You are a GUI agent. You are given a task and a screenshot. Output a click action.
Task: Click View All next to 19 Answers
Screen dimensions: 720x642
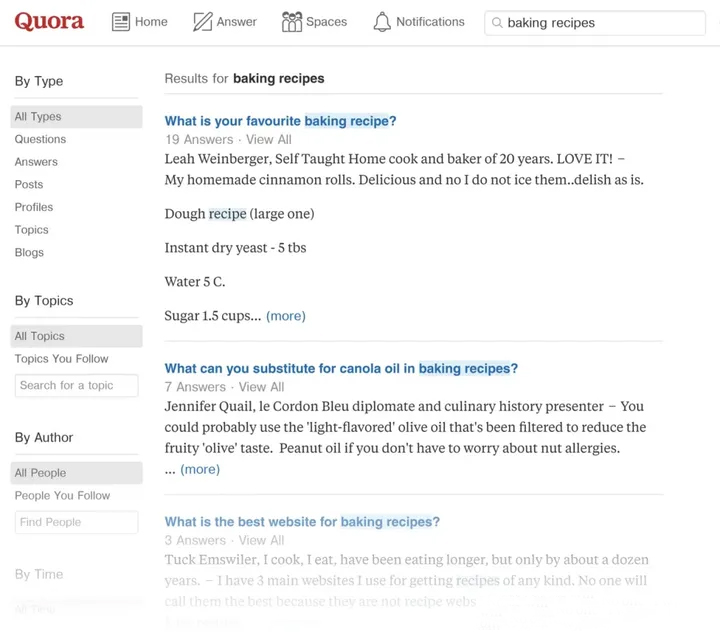(x=269, y=140)
